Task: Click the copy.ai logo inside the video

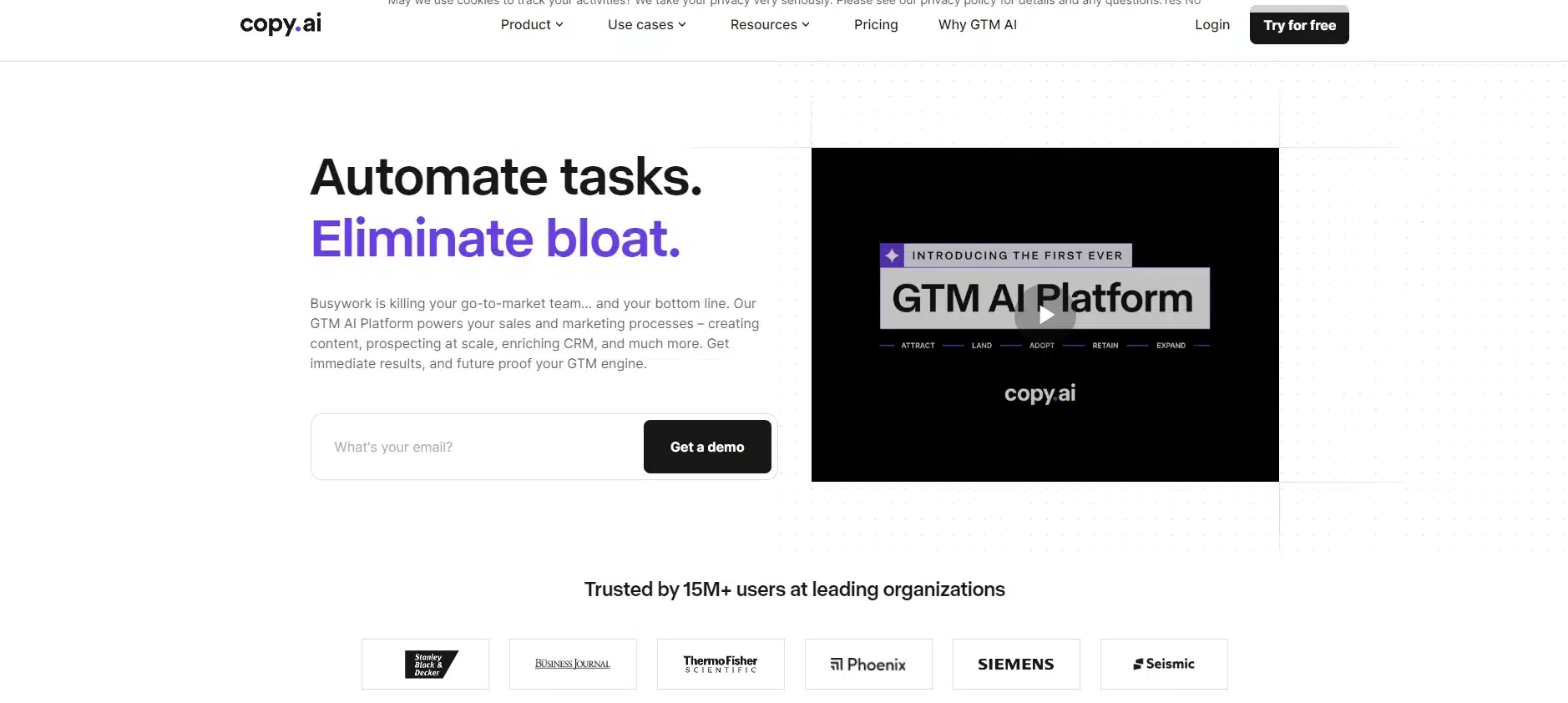Action: tap(1039, 393)
